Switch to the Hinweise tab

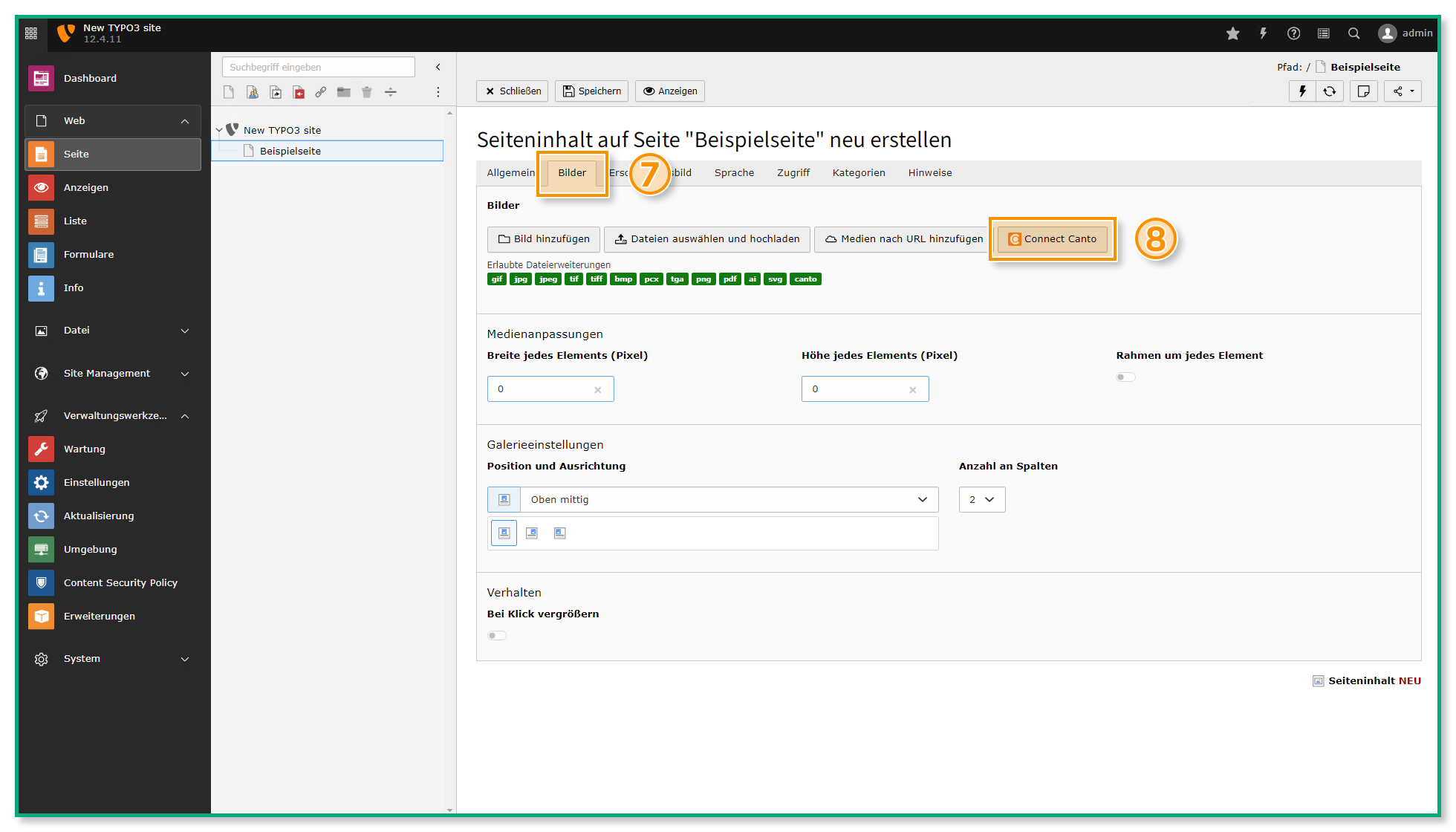click(x=930, y=172)
